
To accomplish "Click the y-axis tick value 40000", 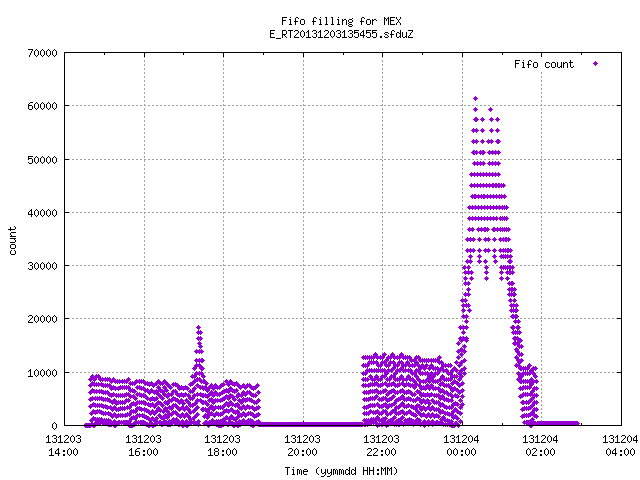I will (x=42, y=213).
